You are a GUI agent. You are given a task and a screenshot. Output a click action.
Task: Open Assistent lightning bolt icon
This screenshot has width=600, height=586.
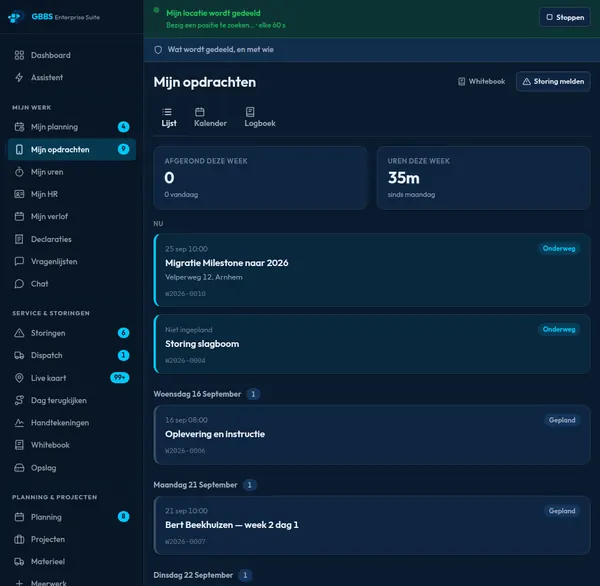pos(19,77)
